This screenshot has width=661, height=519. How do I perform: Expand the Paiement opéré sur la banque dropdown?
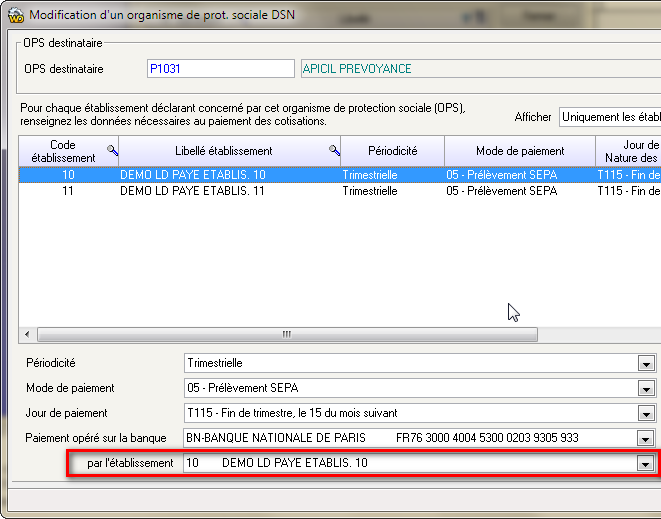tap(646, 438)
